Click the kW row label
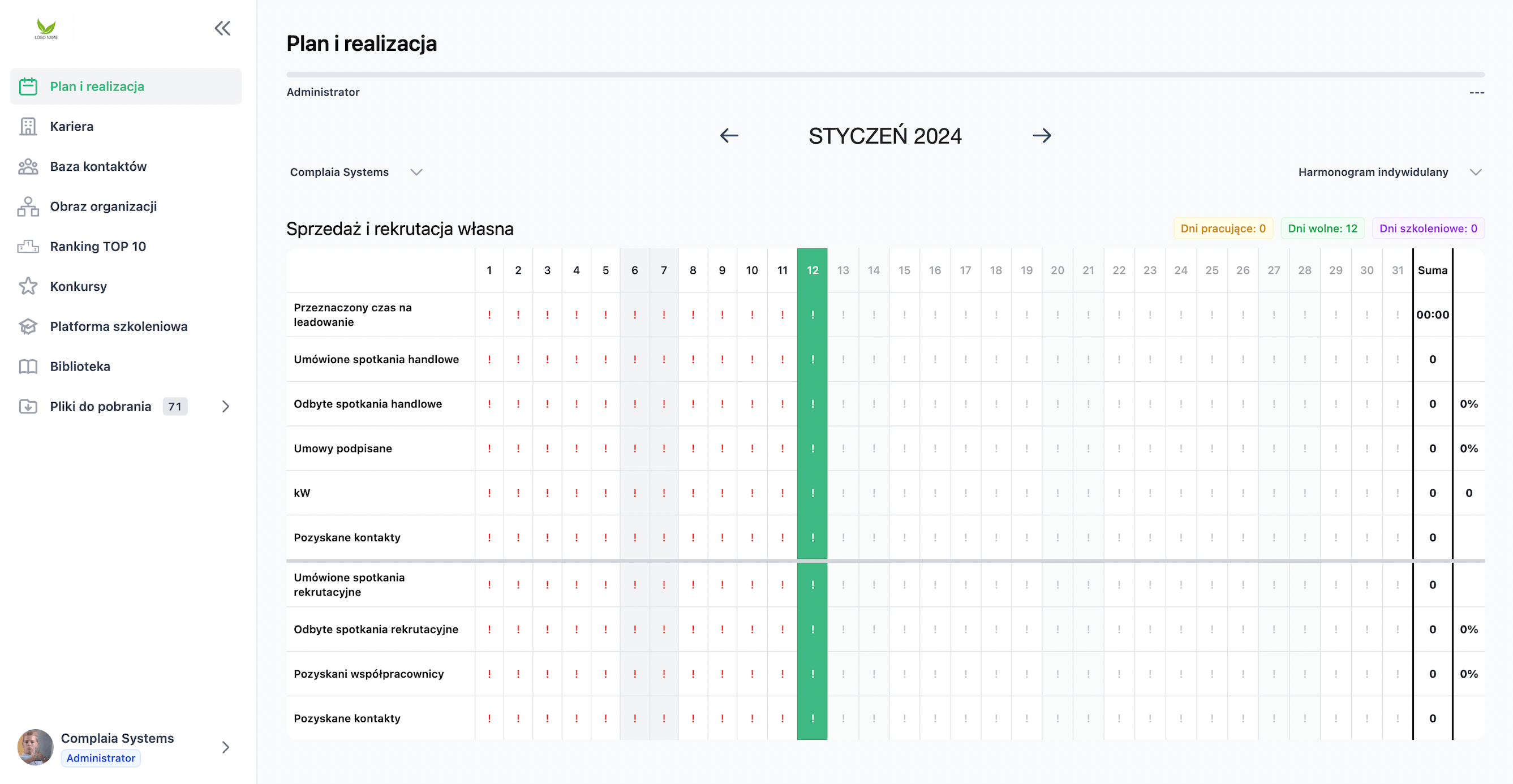This screenshot has width=1513, height=784. point(302,493)
